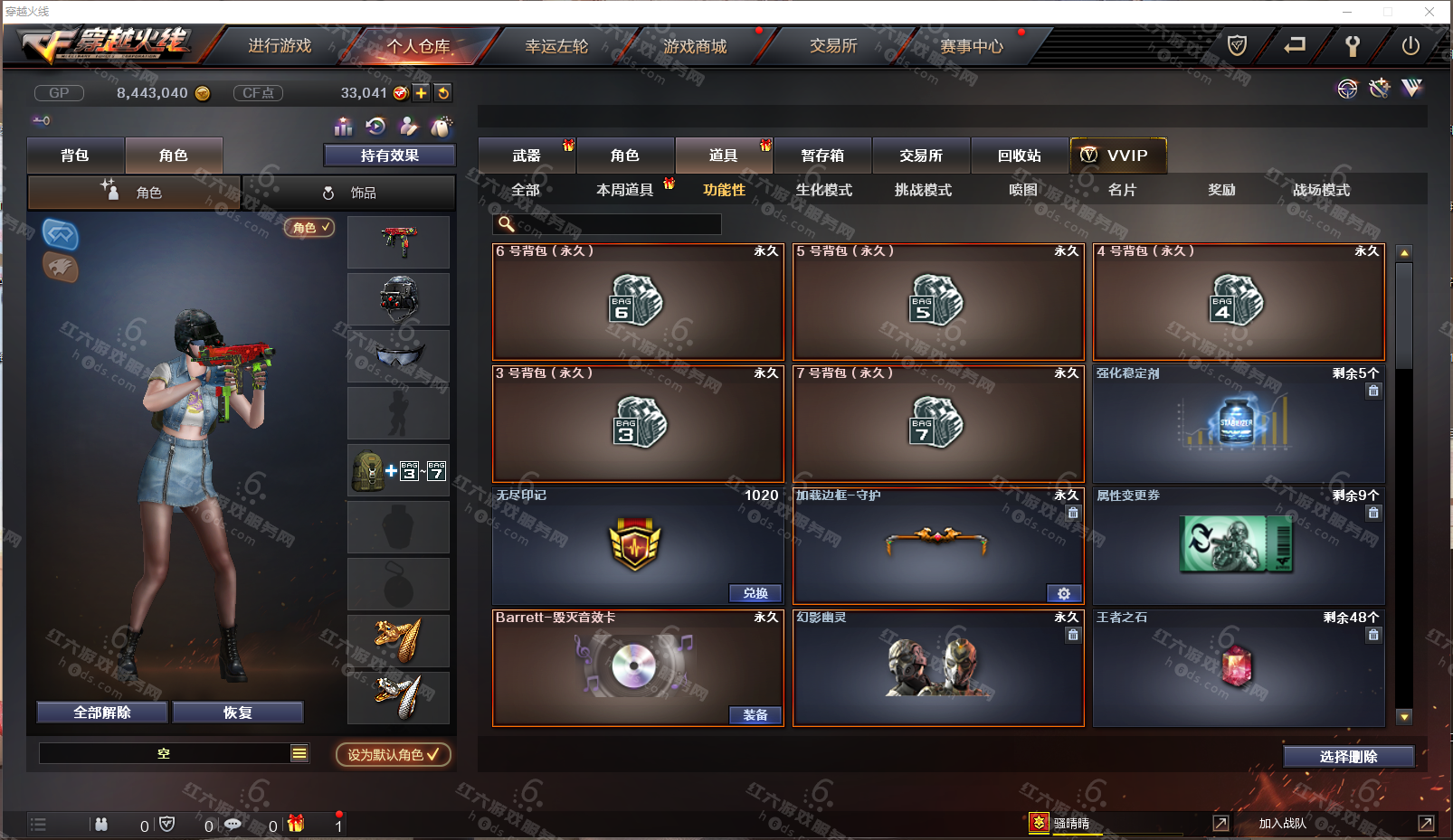Image resolution: width=1453 pixels, height=840 pixels.
Task: Click the 全部解除 button
Action: [102, 713]
